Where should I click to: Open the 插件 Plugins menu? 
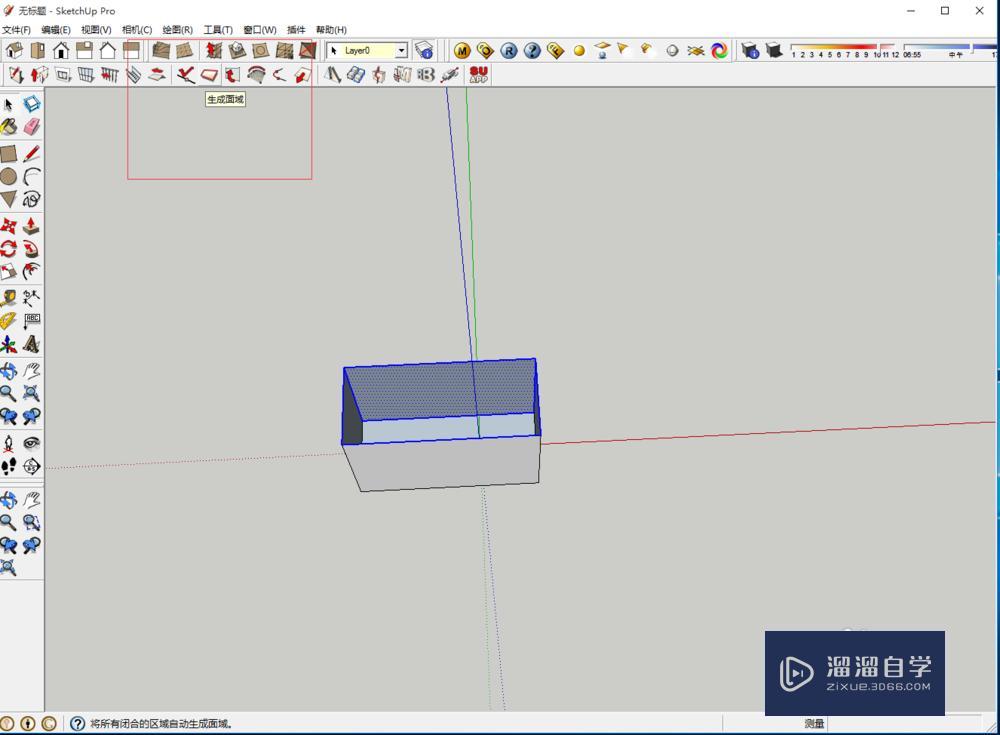pos(296,30)
